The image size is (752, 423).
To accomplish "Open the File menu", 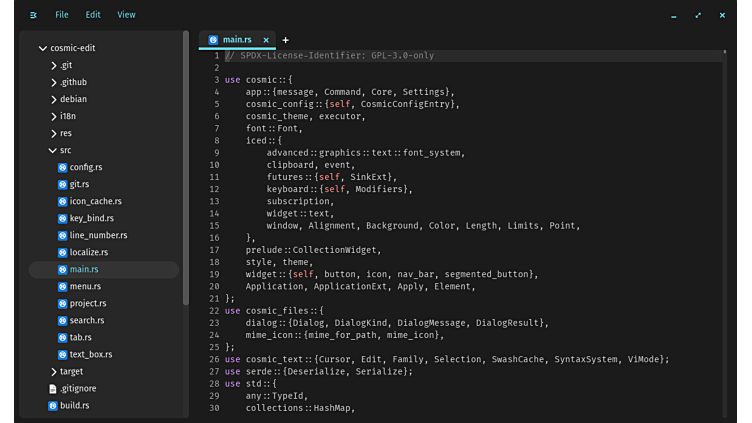I will coord(62,15).
